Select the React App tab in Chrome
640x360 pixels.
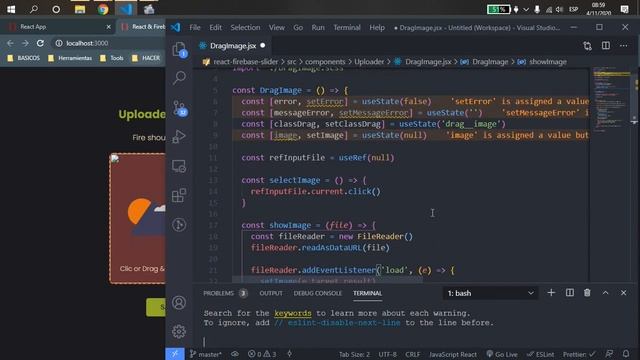pyautogui.click(x=57, y=27)
